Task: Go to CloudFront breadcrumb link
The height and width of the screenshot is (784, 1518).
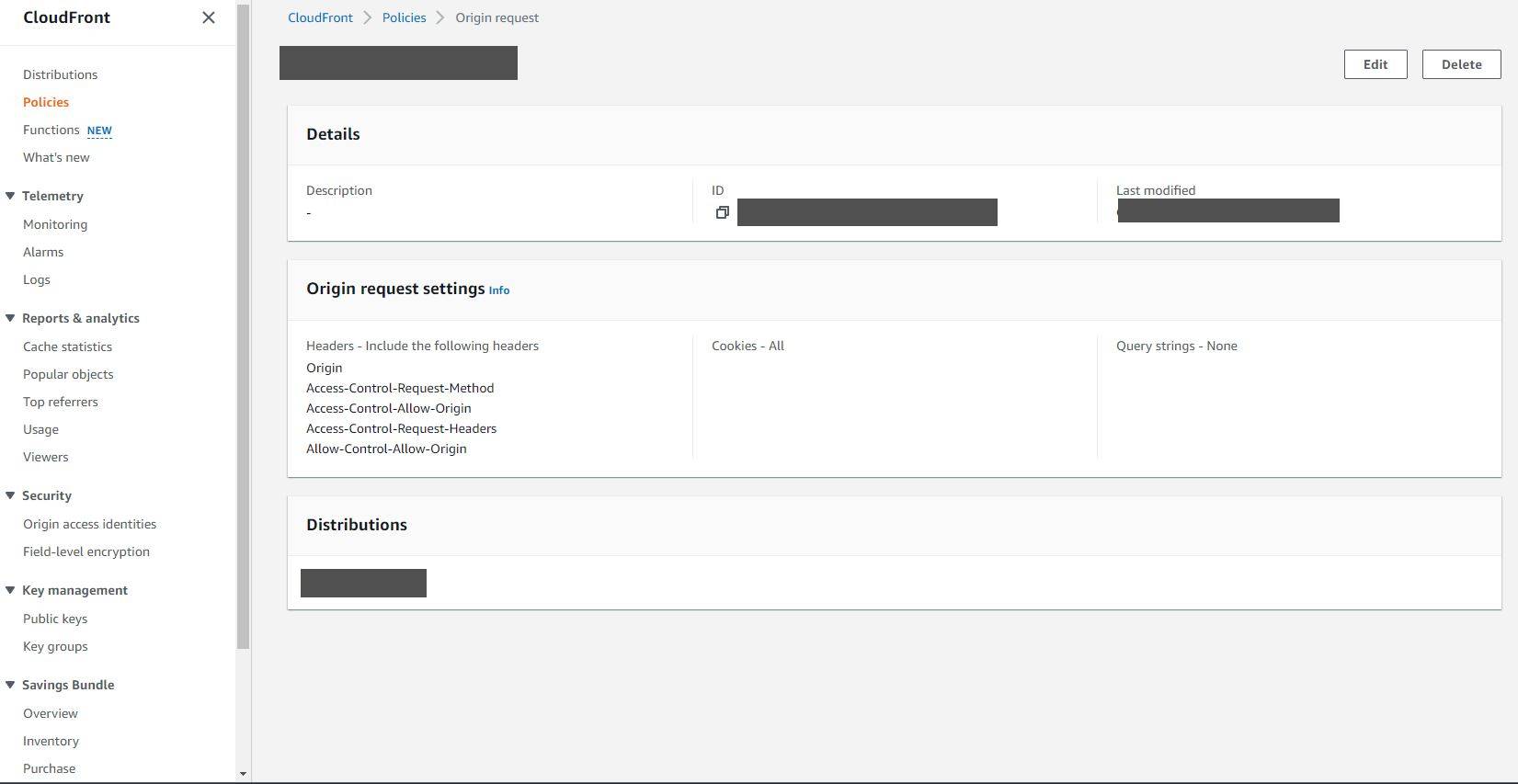Action: point(320,17)
